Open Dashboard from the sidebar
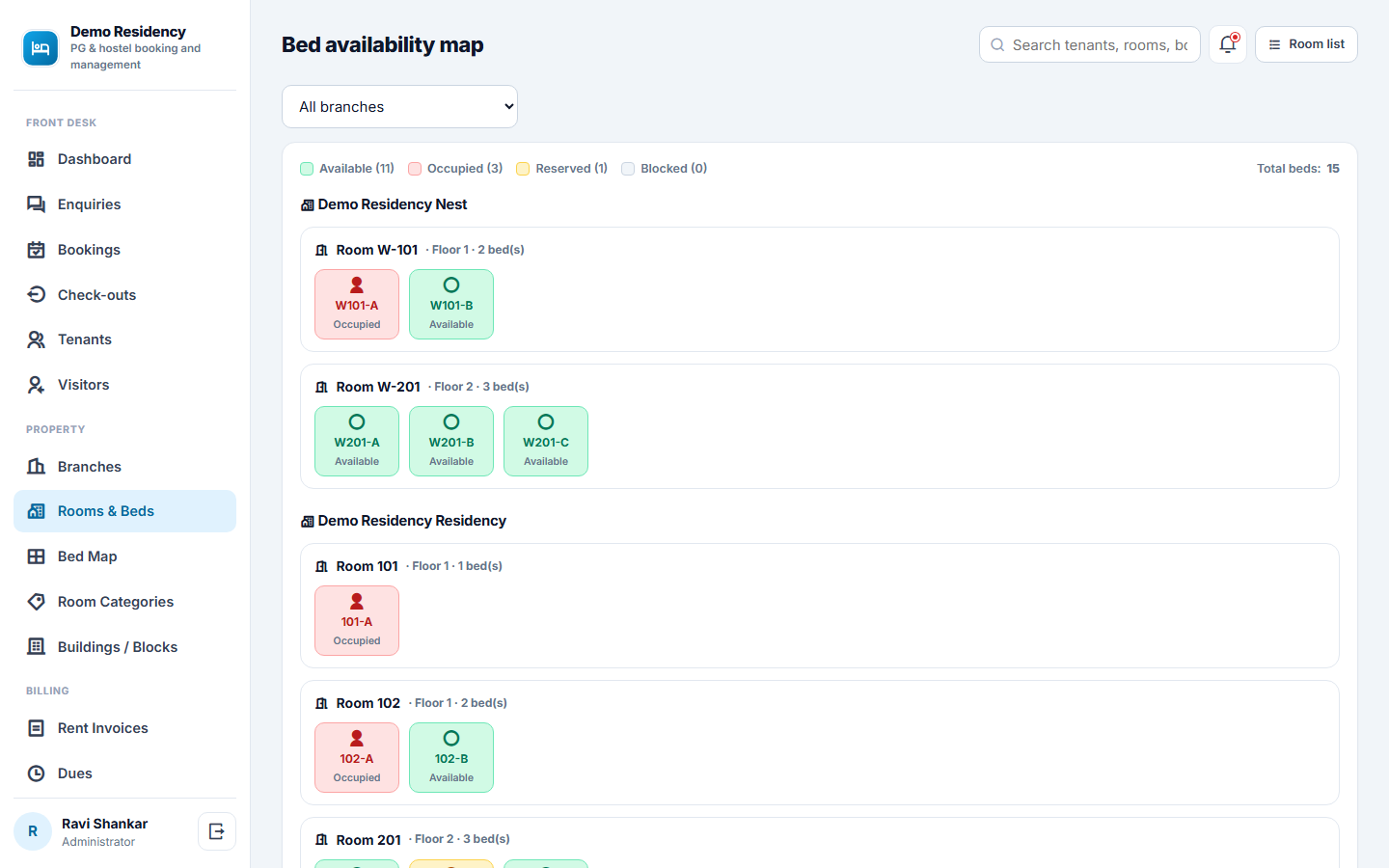This screenshot has width=1389, height=868. click(124, 159)
